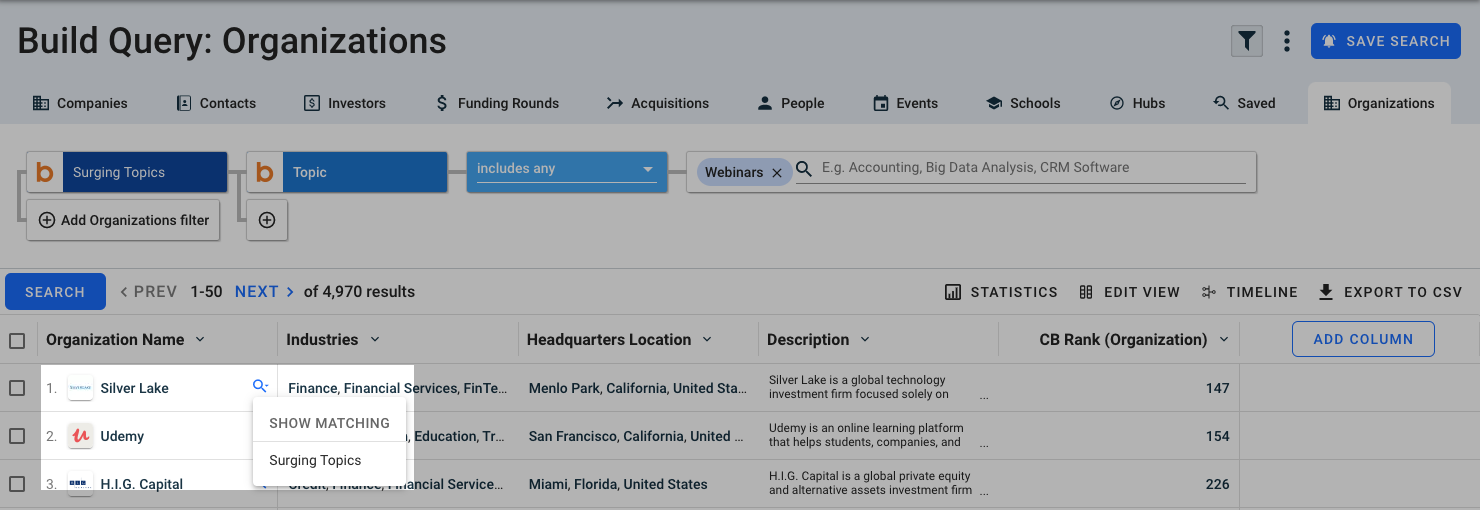Click CB Rank value 147

coord(1217,388)
